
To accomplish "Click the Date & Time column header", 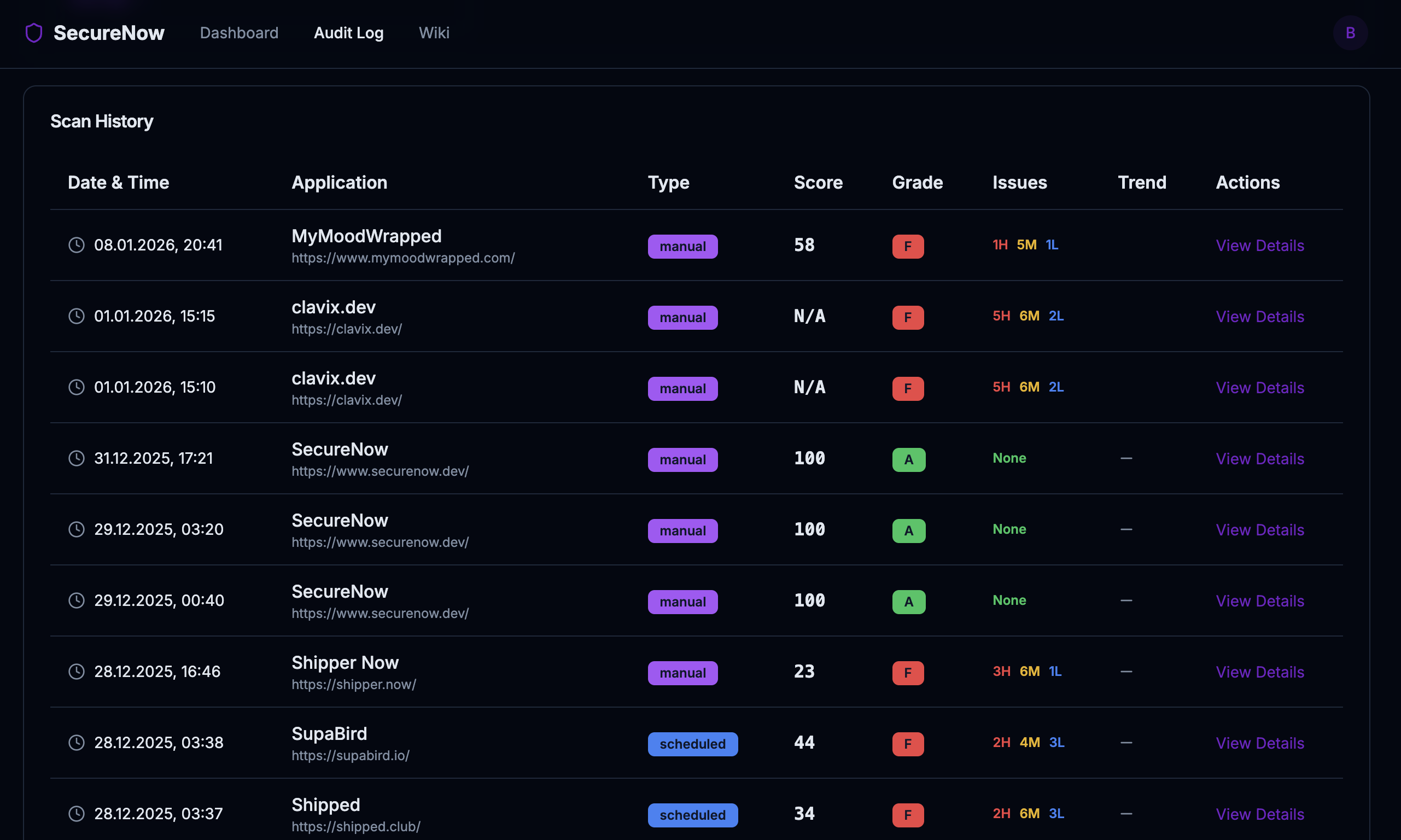I will tap(118, 182).
